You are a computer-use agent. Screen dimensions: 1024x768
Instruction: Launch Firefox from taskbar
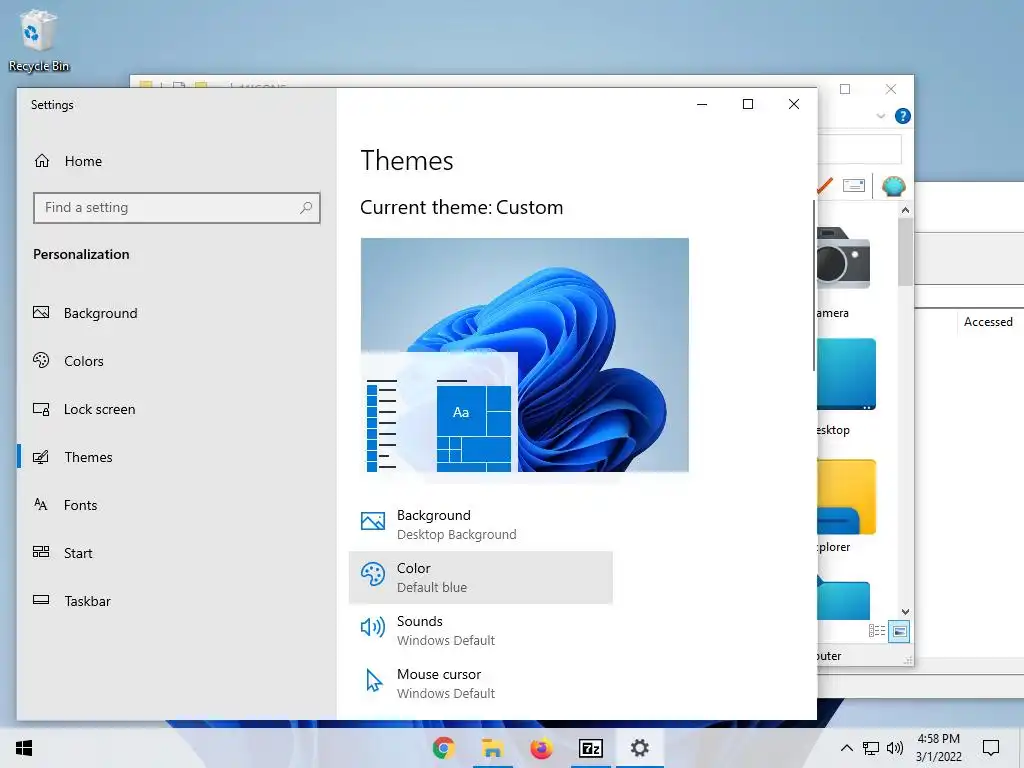coord(541,748)
